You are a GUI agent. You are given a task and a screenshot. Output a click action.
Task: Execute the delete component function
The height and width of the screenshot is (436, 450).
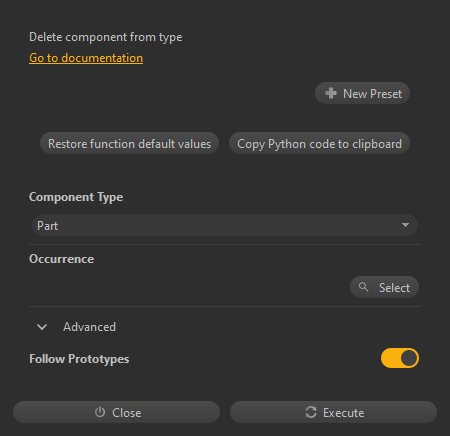pos(333,412)
